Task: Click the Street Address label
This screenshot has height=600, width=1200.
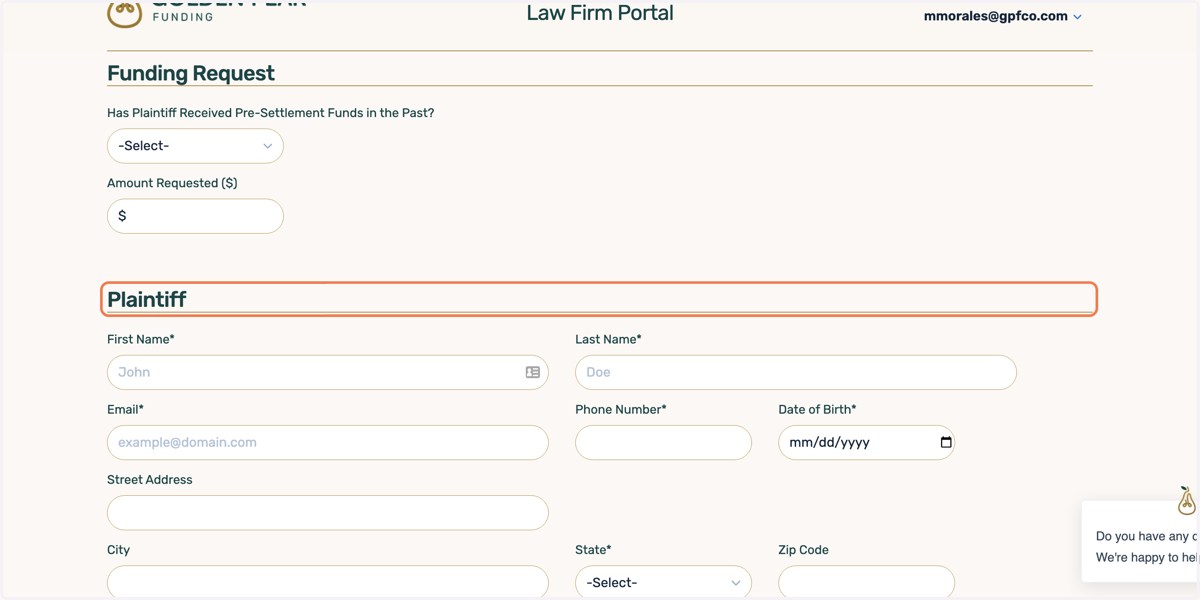Action: tap(150, 480)
